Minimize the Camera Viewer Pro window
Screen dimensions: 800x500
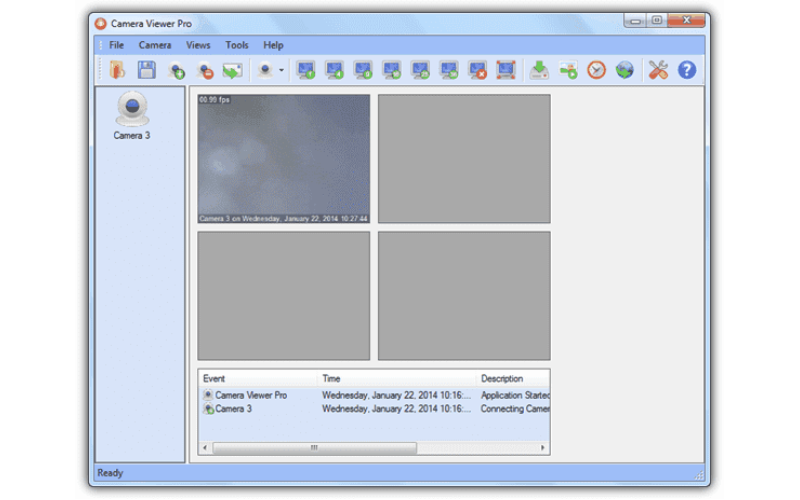(x=635, y=20)
